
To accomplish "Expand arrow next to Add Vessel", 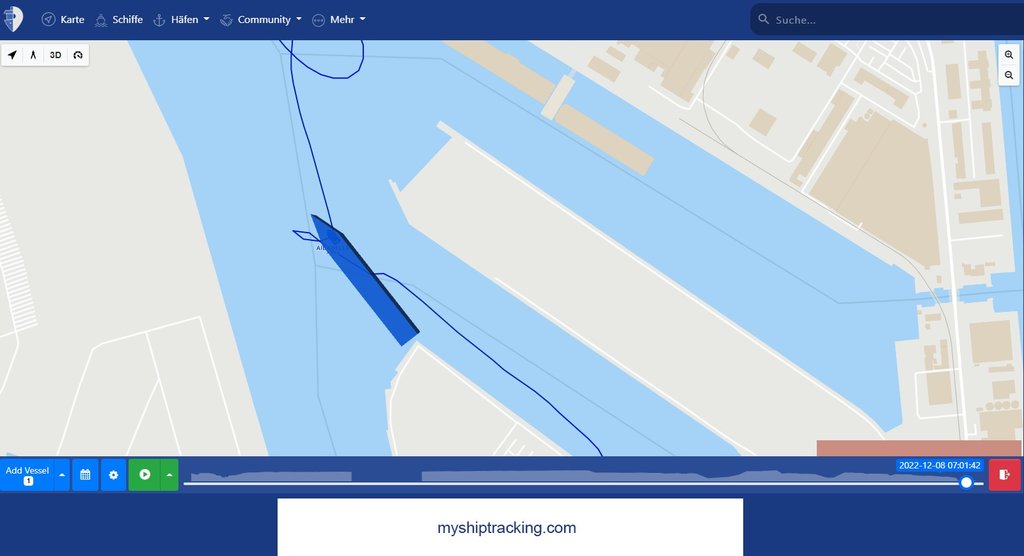I will click(62, 474).
